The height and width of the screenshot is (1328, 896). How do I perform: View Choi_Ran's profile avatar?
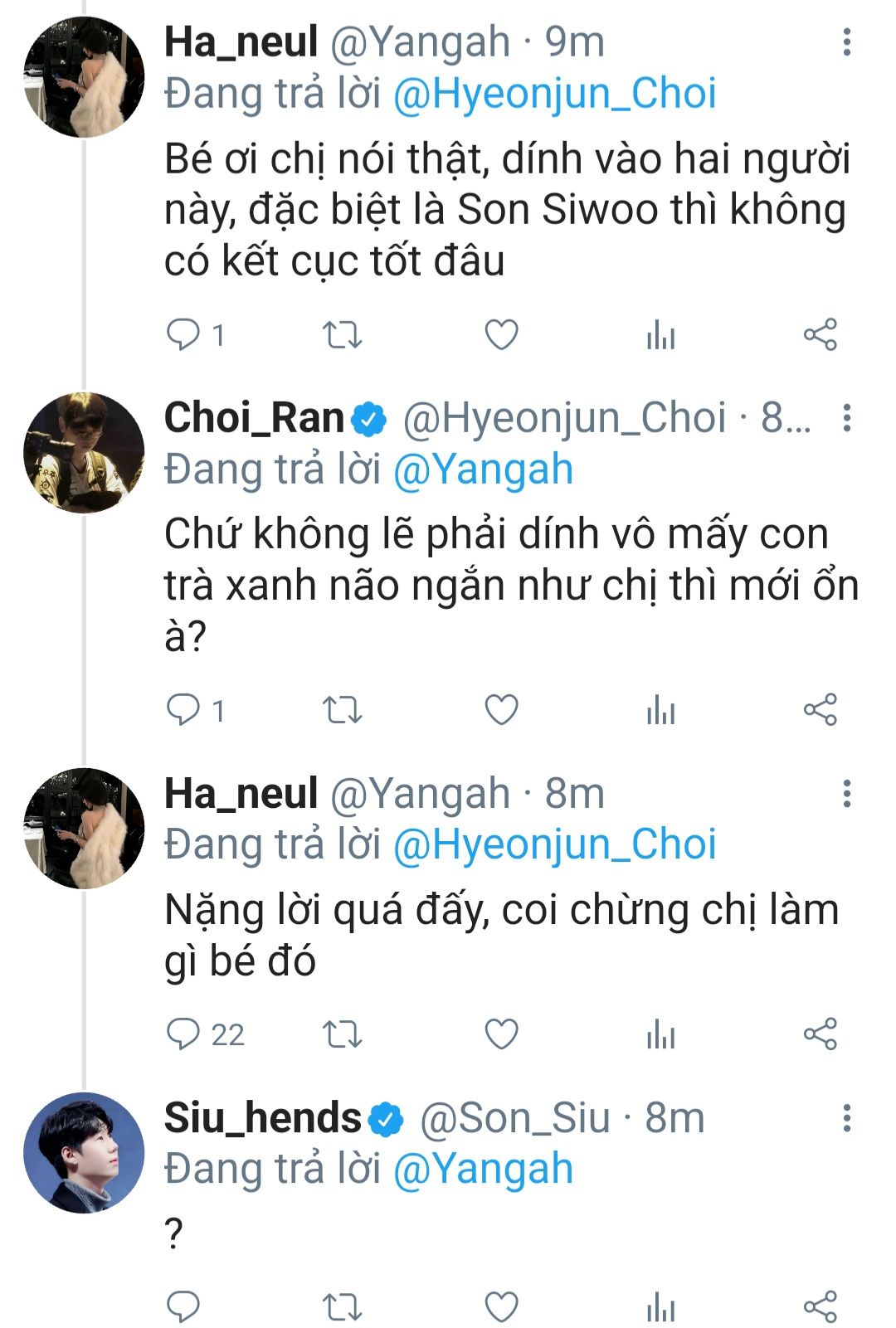click(x=84, y=453)
